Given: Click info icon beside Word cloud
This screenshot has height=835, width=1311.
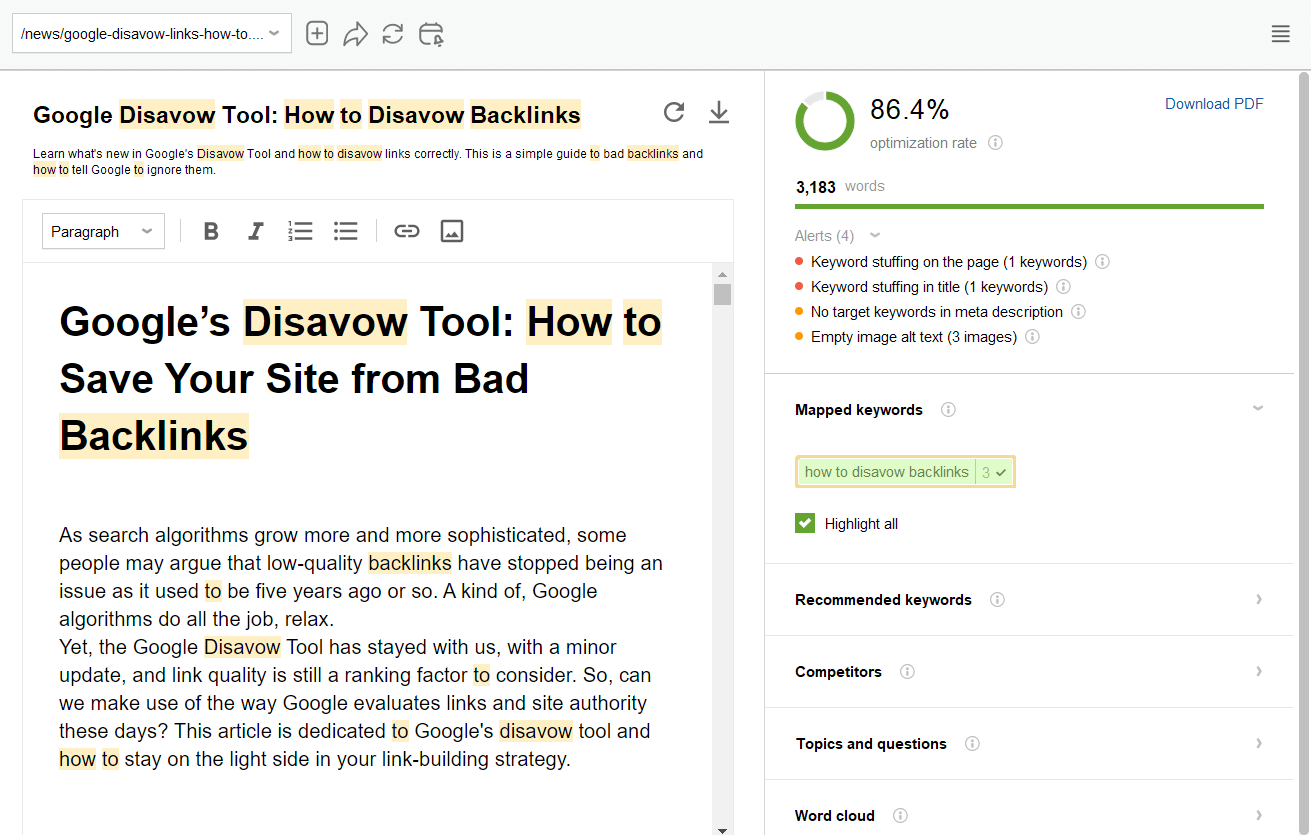Looking at the screenshot, I should coord(900,816).
